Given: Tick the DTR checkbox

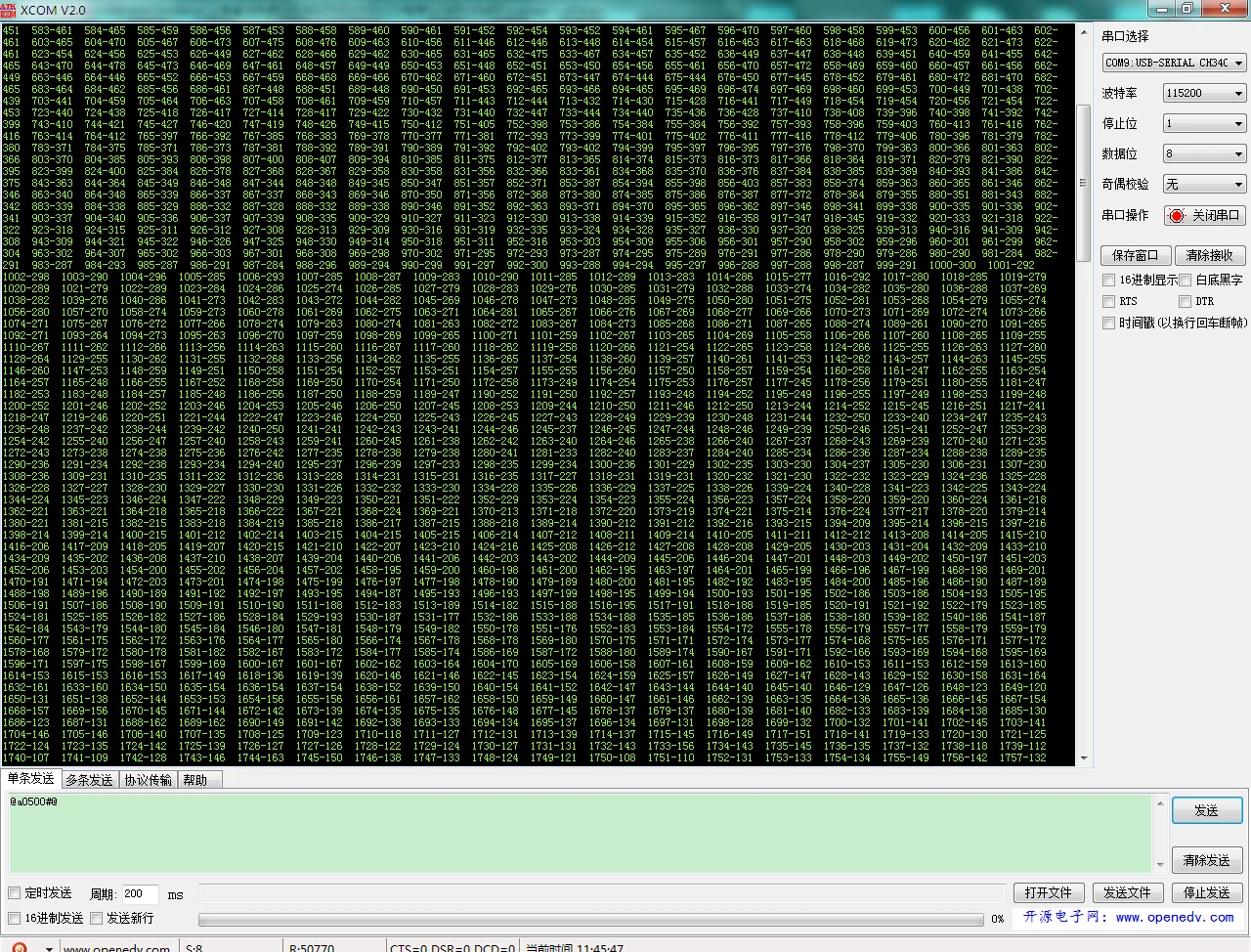Looking at the screenshot, I should pos(1185,301).
